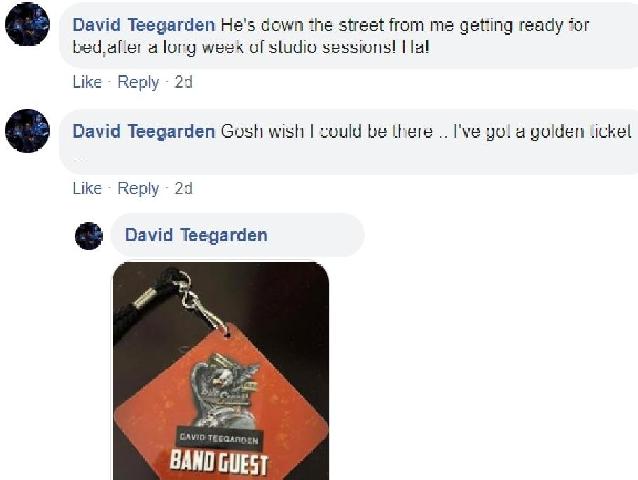Open profile picture beside the studio sessions comment
Viewport: 638px width, 480px height.
tap(27, 24)
